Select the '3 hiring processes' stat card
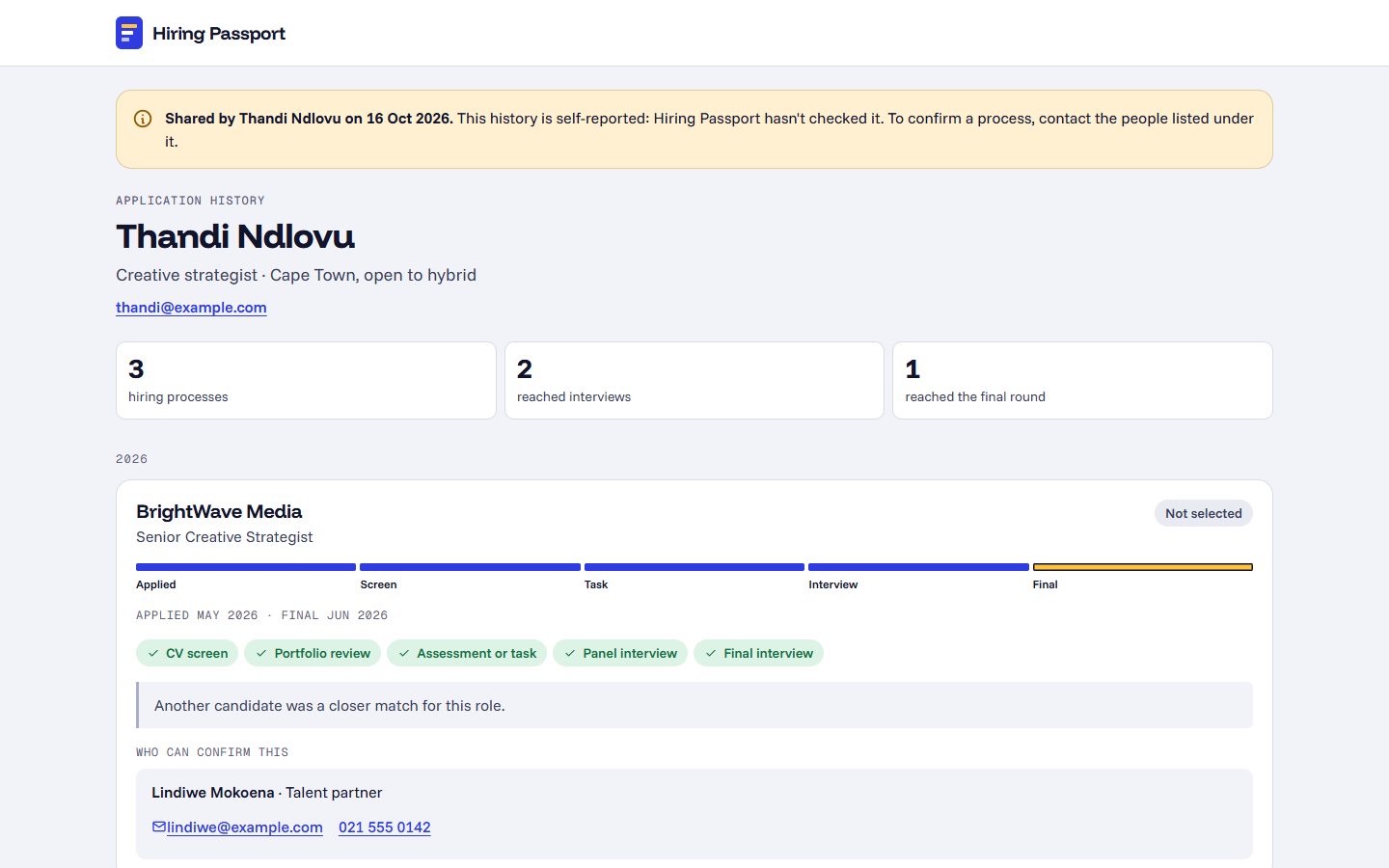This screenshot has width=1389, height=868. [x=306, y=380]
